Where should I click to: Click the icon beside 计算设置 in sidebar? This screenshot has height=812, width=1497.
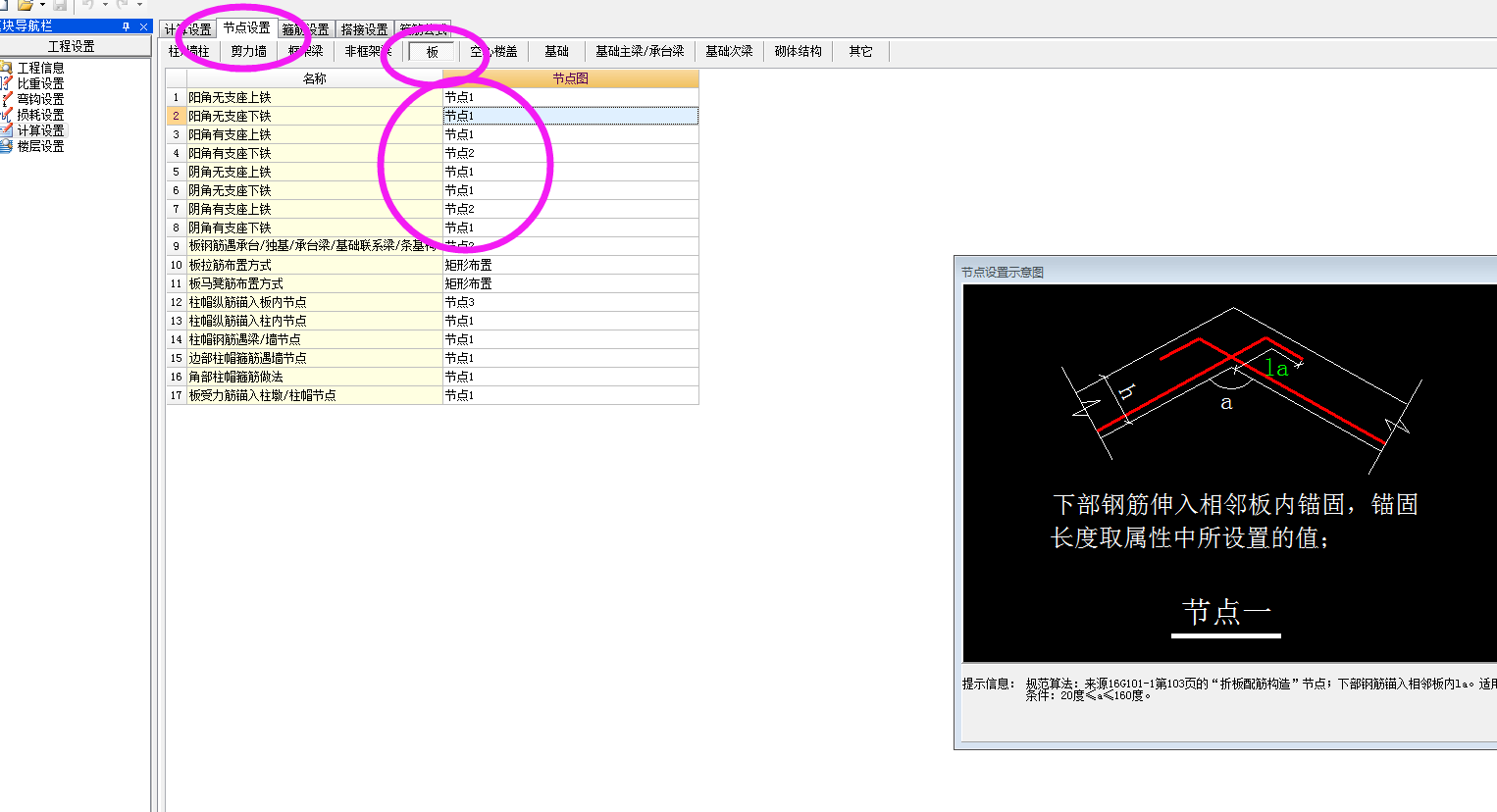[7, 130]
